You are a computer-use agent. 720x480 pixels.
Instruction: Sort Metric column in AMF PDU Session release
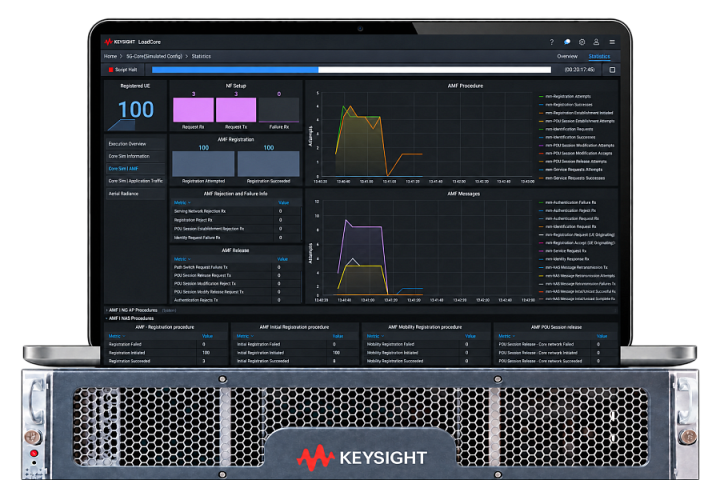click(506, 336)
